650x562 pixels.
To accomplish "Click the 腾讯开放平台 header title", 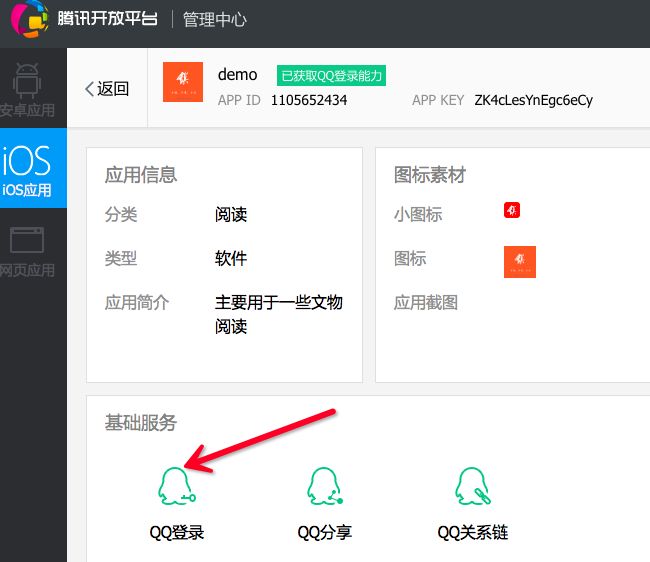I will 107,18.
